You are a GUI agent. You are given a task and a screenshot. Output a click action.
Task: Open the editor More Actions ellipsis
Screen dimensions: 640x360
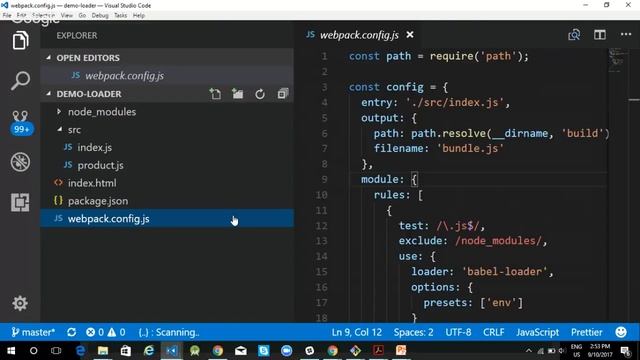point(626,35)
